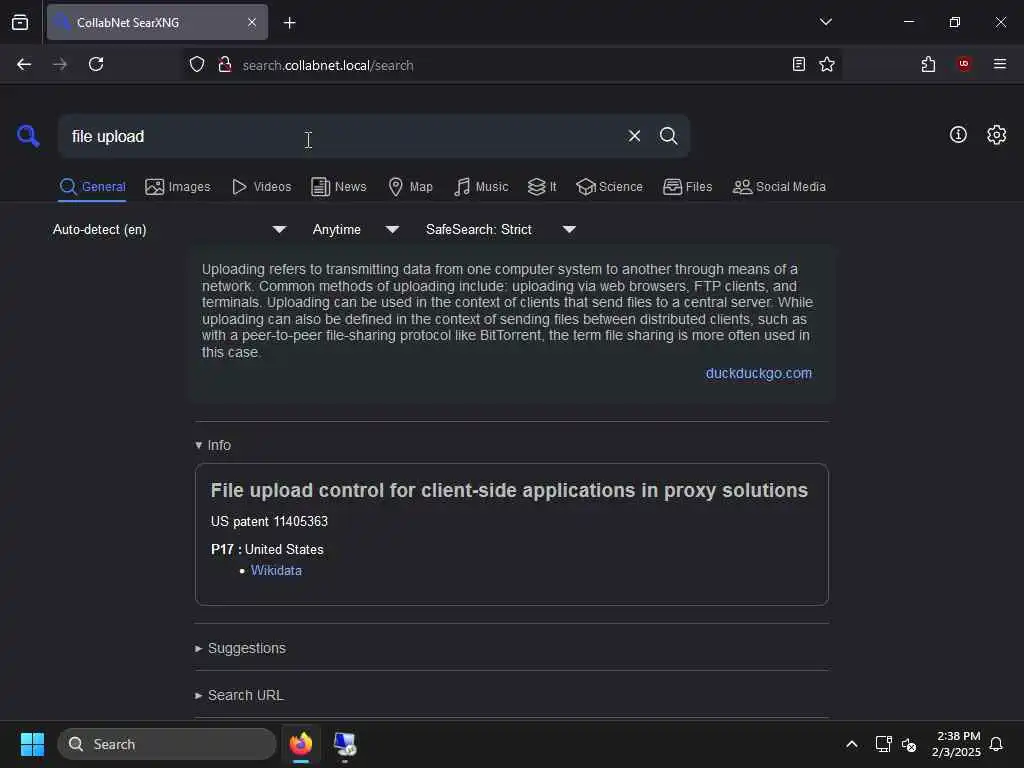Screen dimensions: 1024x768
Task: Switch to the Social Media tab
Action: [778, 187]
